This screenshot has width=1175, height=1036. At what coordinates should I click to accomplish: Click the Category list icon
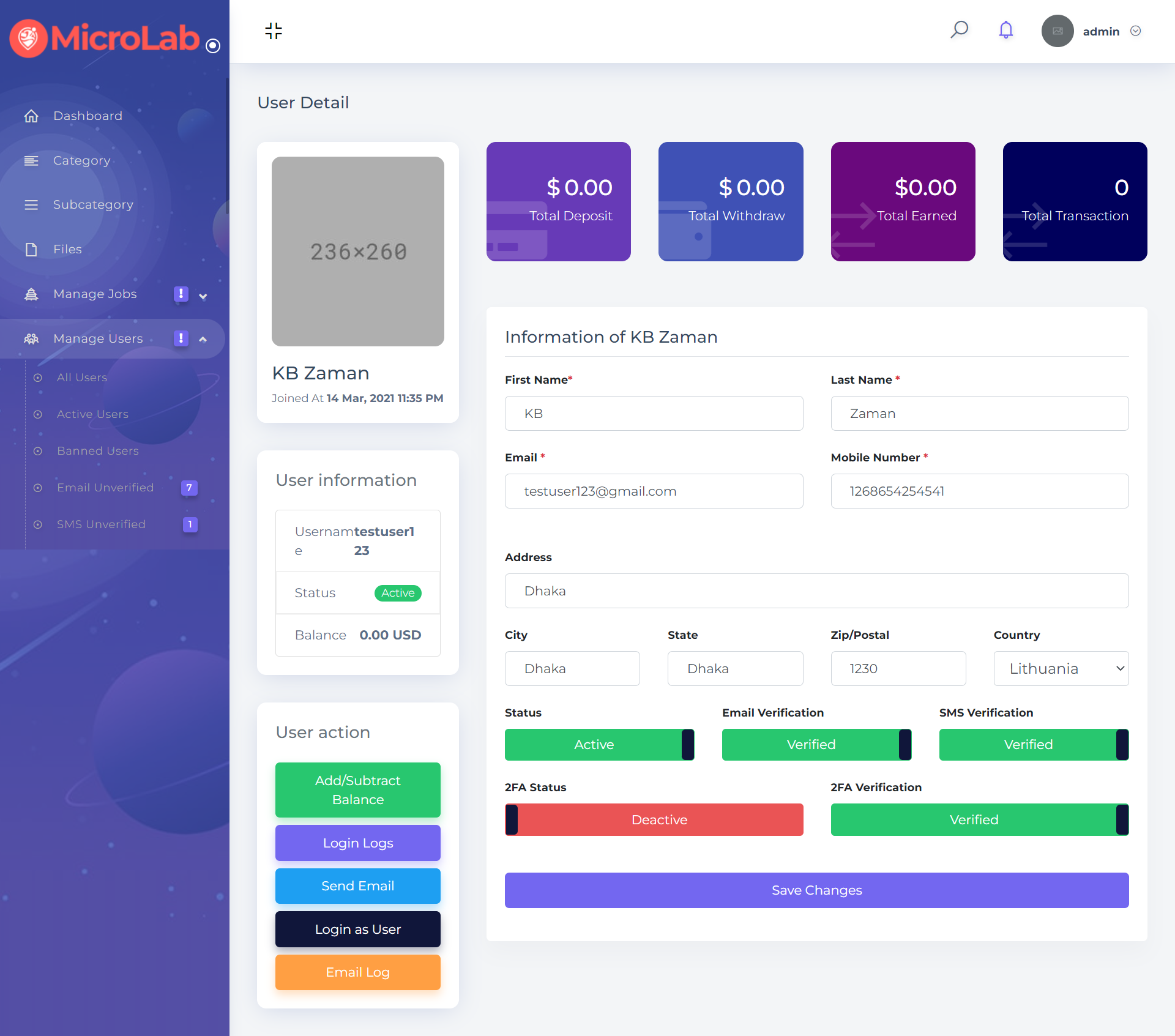31,160
